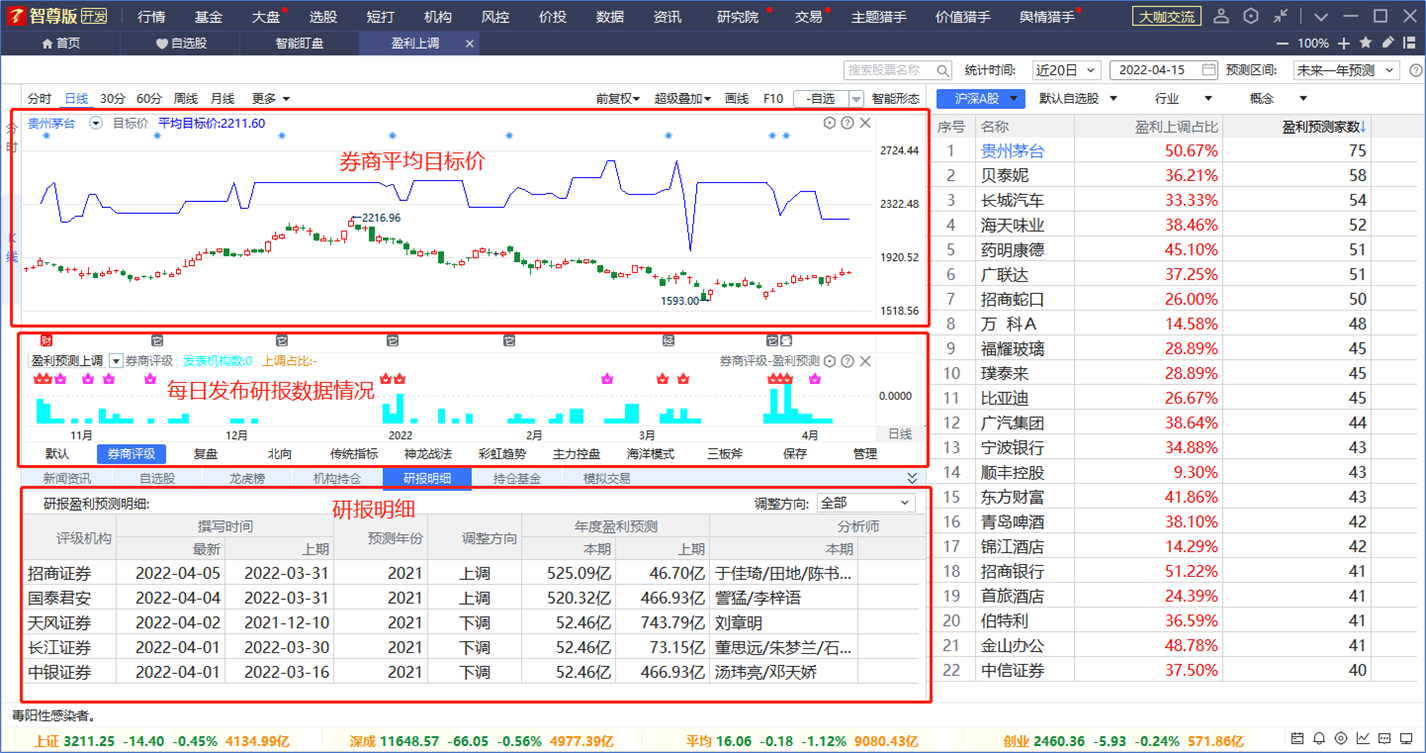The width and height of the screenshot is (1426, 753).
Task: Close the 盈利上调 tab
Action: (x=470, y=44)
